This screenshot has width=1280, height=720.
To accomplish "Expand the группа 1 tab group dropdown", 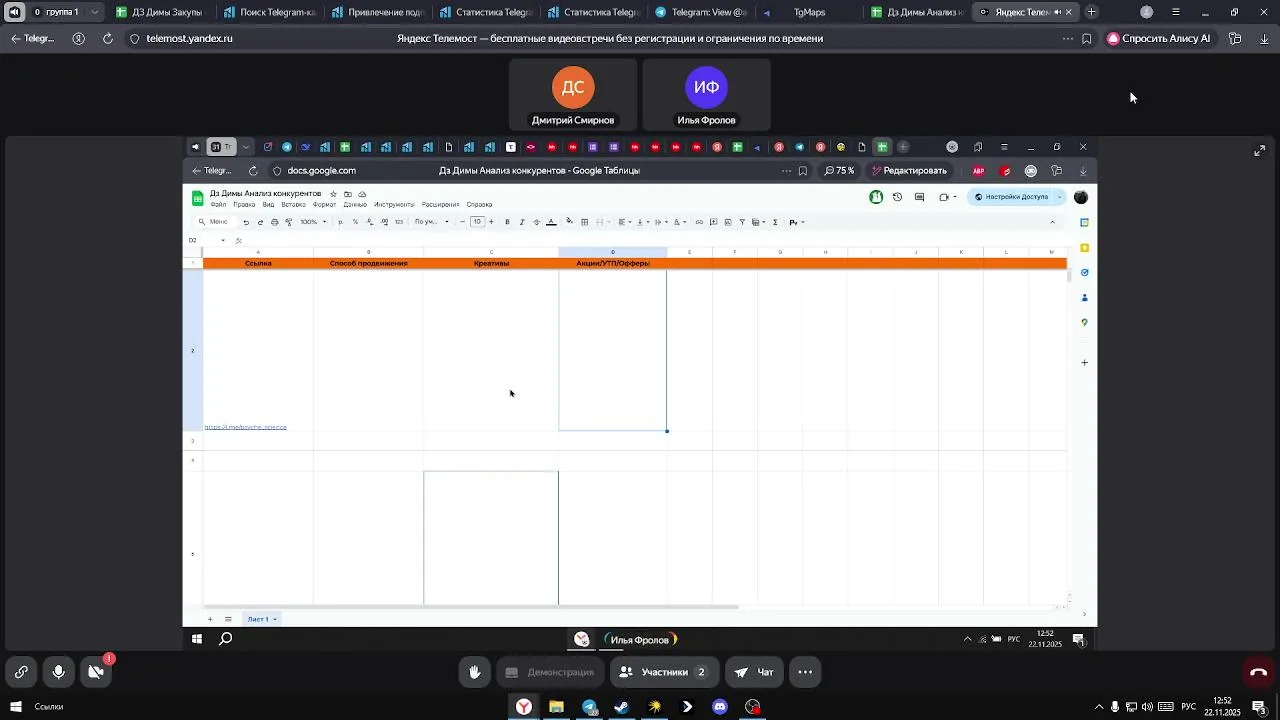I will click(95, 12).
